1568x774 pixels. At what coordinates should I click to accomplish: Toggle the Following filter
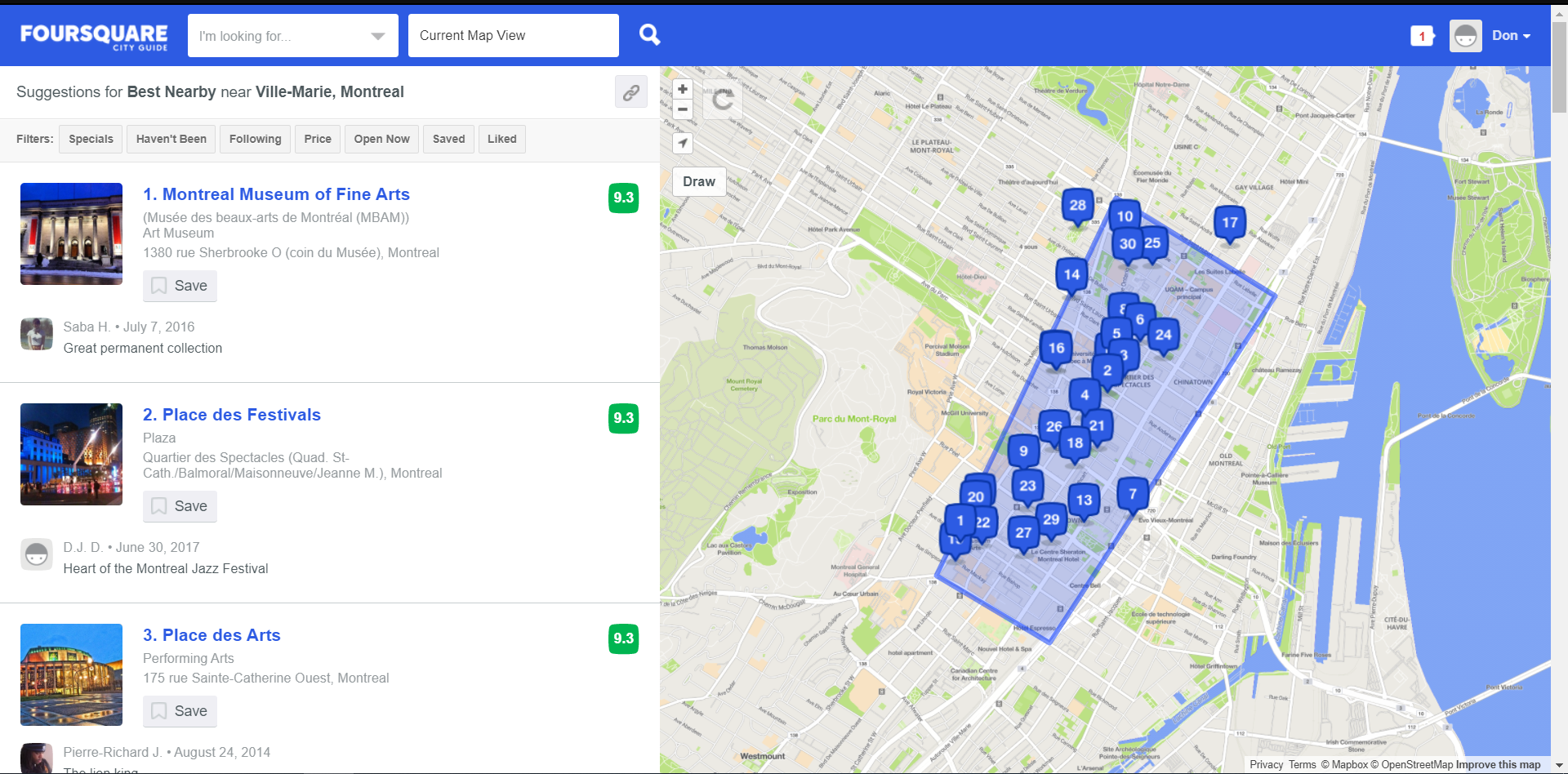tap(255, 139)
